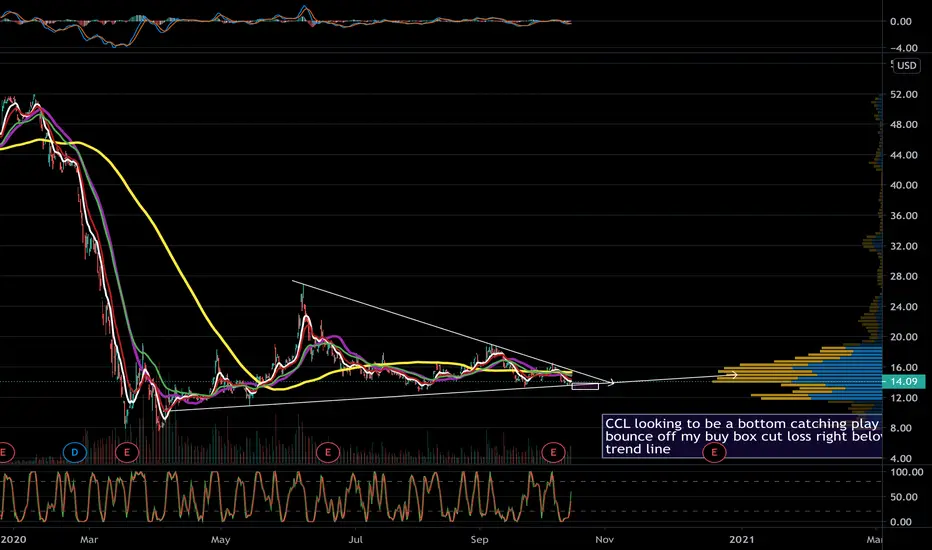Click the 32.00 price axis label

click(903, 246)
